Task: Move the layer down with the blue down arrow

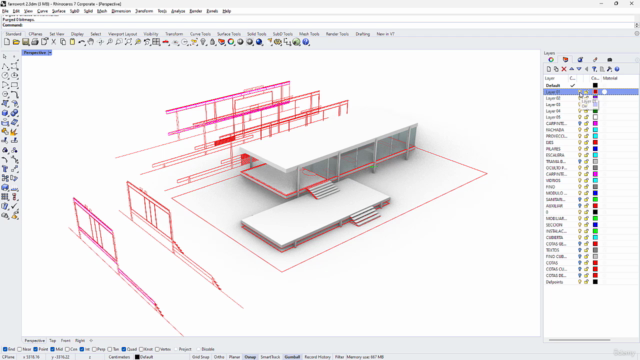Action: 579,69
